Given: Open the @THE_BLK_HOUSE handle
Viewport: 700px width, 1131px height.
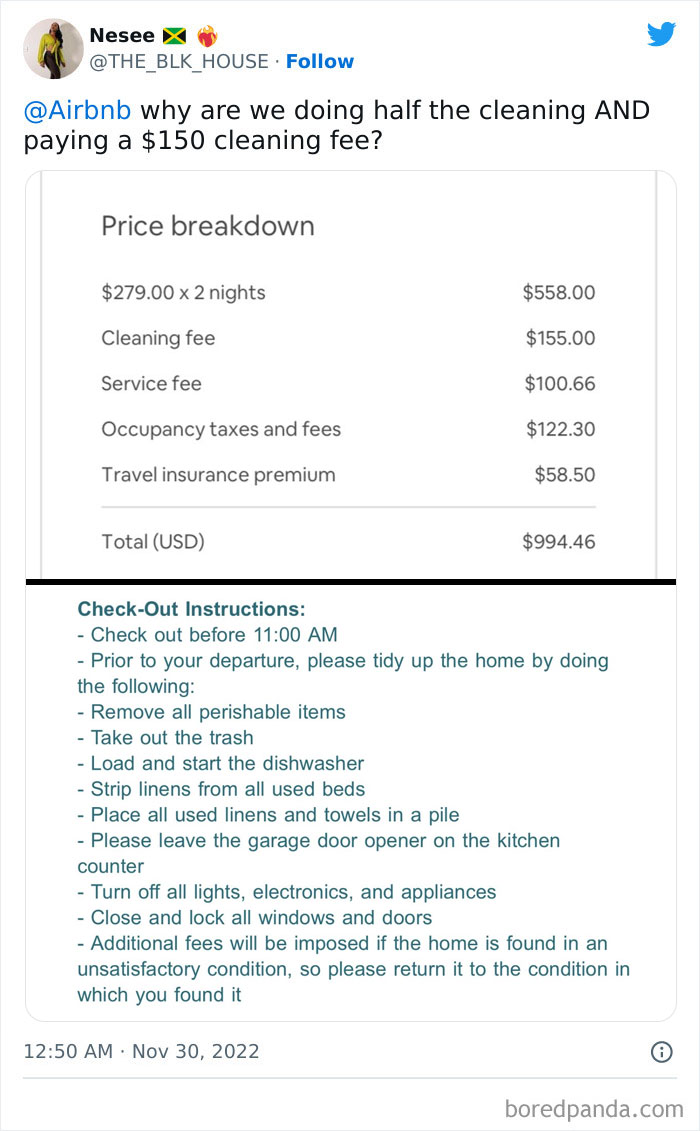Looking at the screenshot, I should point(180,61).
